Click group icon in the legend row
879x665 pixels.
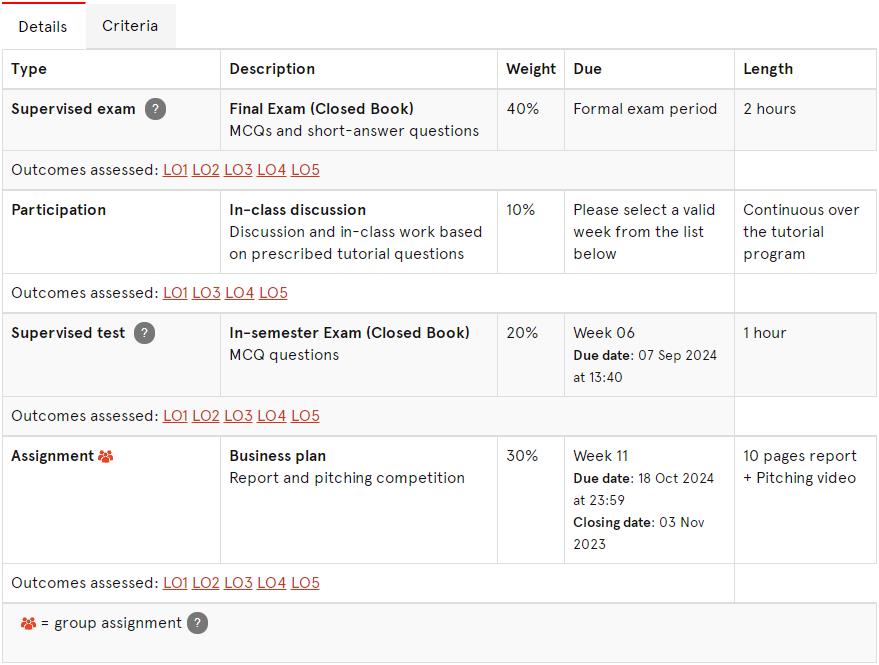pos(28,624)
